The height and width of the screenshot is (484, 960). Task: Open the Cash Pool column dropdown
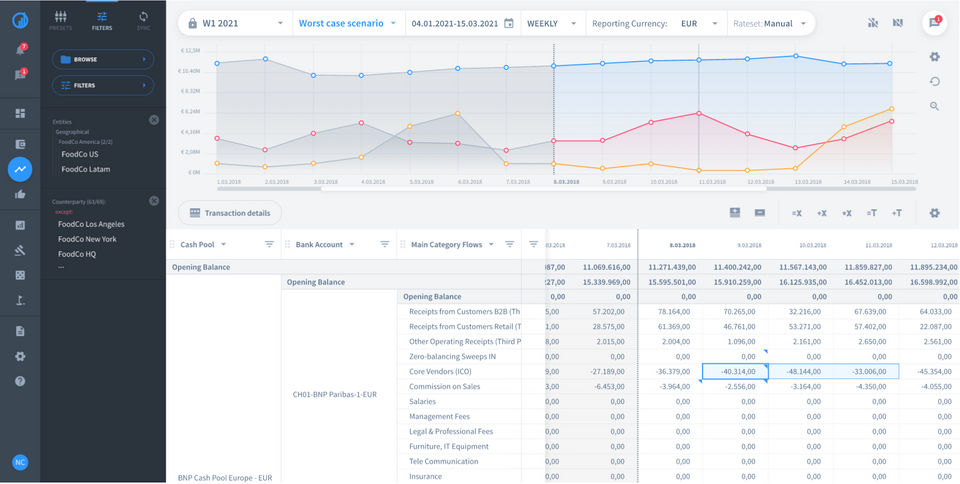tap(223, 244)
